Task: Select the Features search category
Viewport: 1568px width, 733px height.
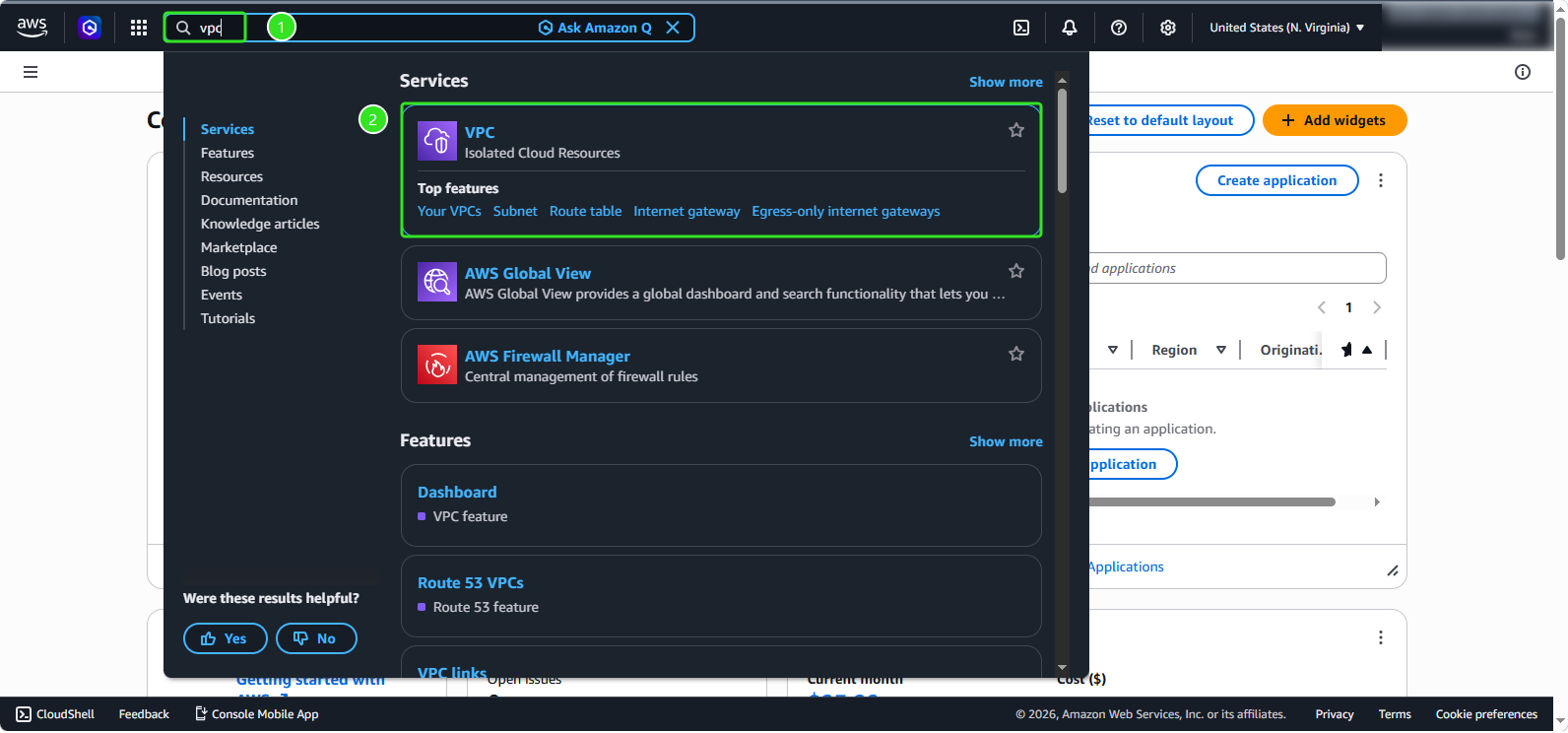Action: coord(228,153)
